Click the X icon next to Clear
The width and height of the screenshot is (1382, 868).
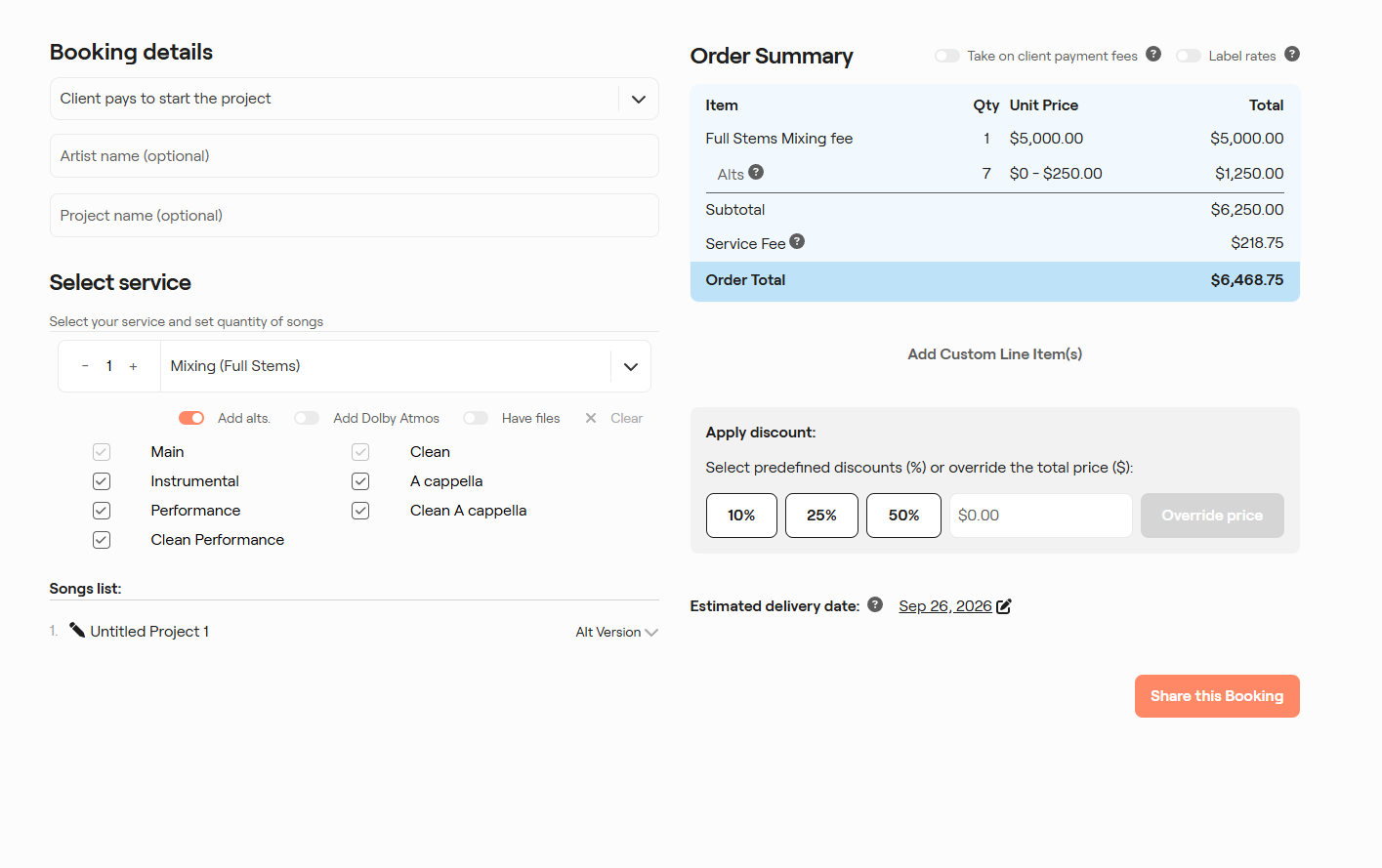(x=591, y=418)
